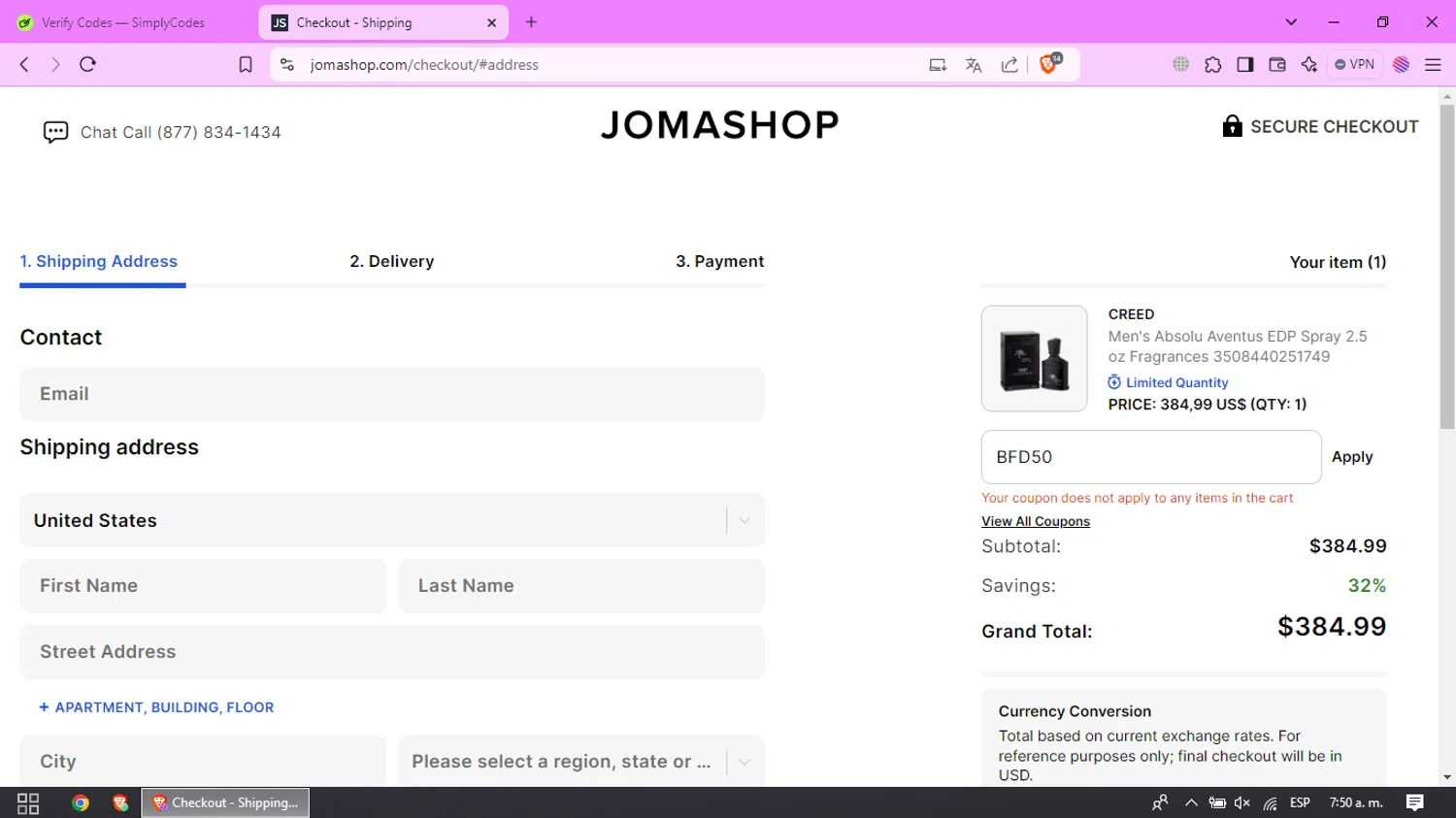The image size is (1456, 818).
Task: Click the battery icon in system tray
Action: point(1216,802)
